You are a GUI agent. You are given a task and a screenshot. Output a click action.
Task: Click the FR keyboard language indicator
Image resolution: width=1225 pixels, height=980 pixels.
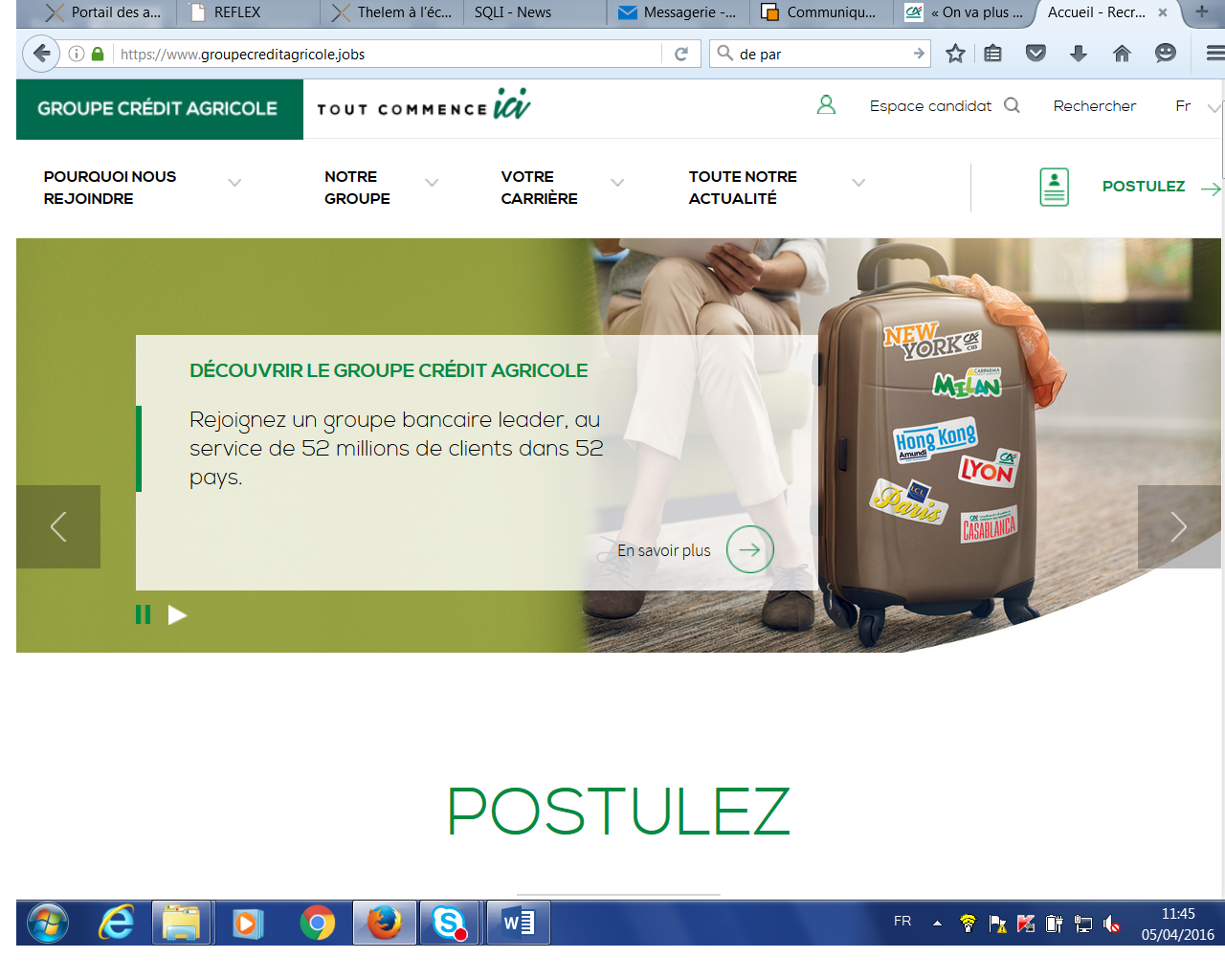(902, 921)
